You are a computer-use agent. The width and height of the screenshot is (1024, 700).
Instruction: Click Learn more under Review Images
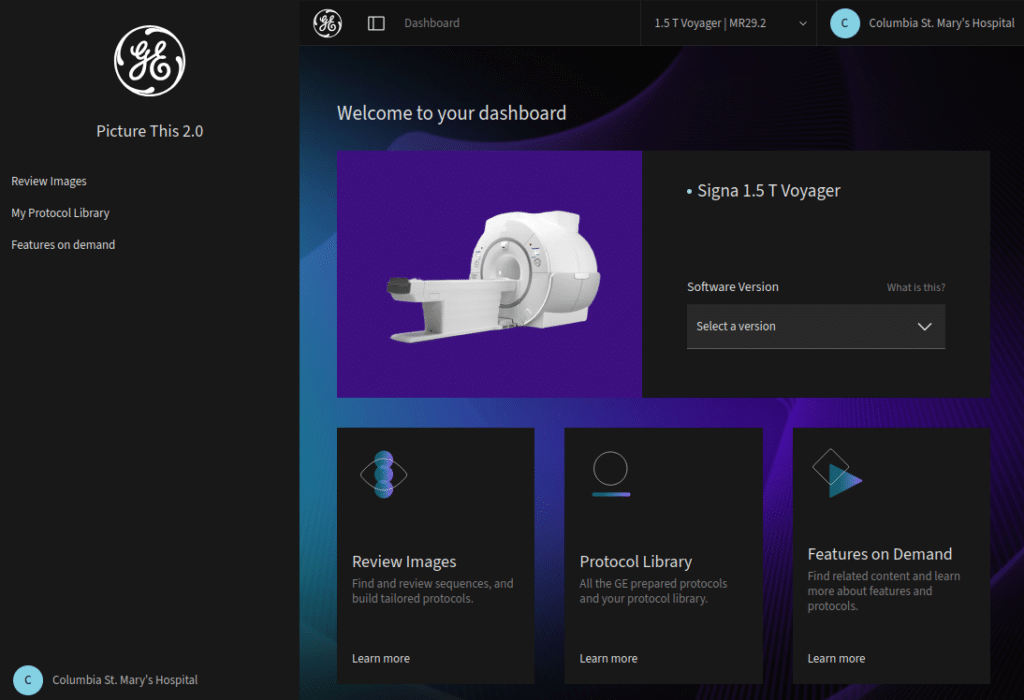[380, 658]
